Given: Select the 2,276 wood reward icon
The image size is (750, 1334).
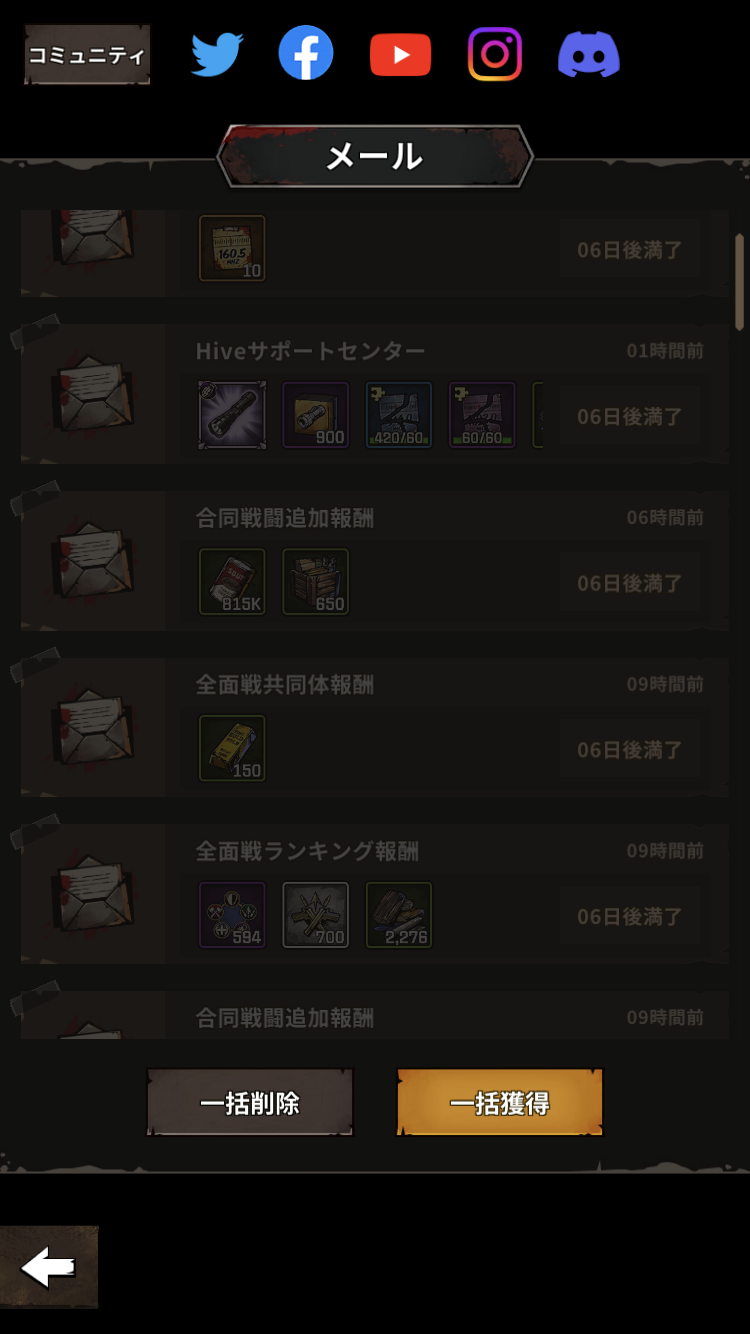Looking at the screenshot, I should [399, 915].
